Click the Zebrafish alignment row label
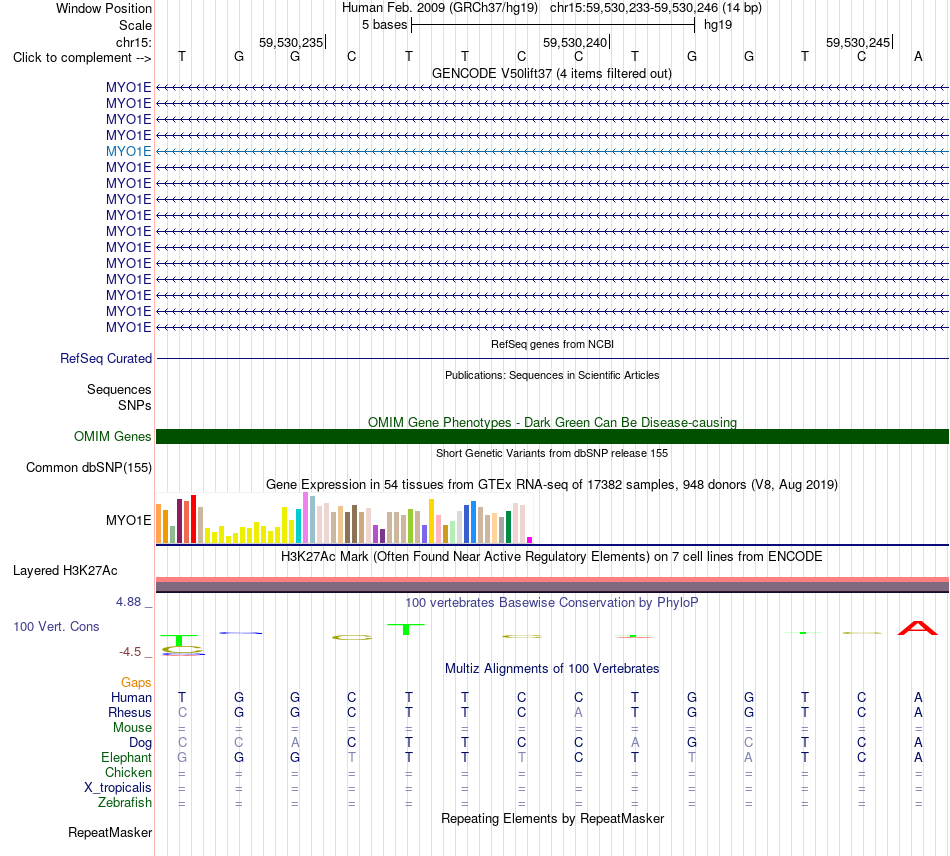Screen dimensions: 950x856 (x=125, y=803)
